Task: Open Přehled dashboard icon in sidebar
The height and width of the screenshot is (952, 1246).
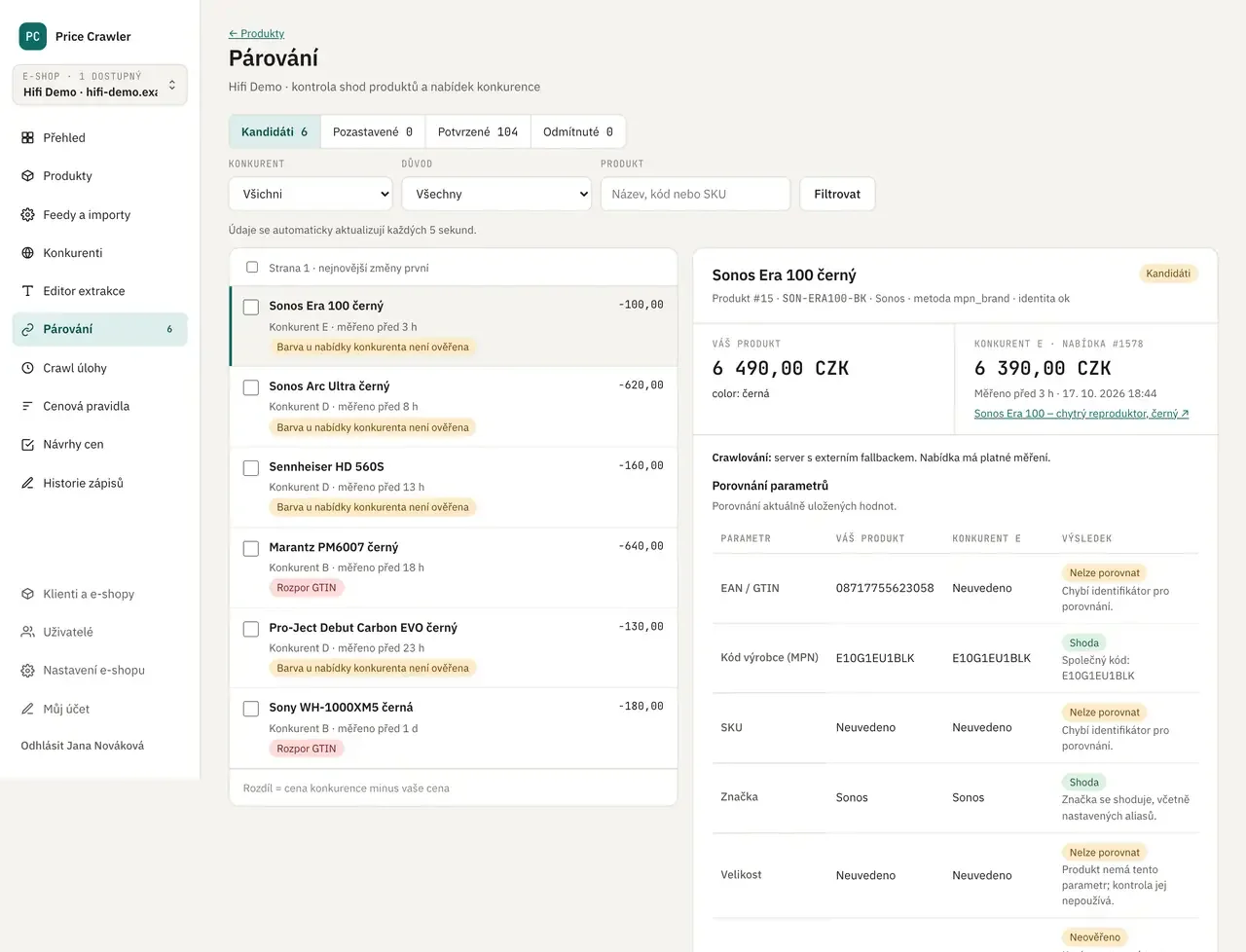Action: [27, 137]
